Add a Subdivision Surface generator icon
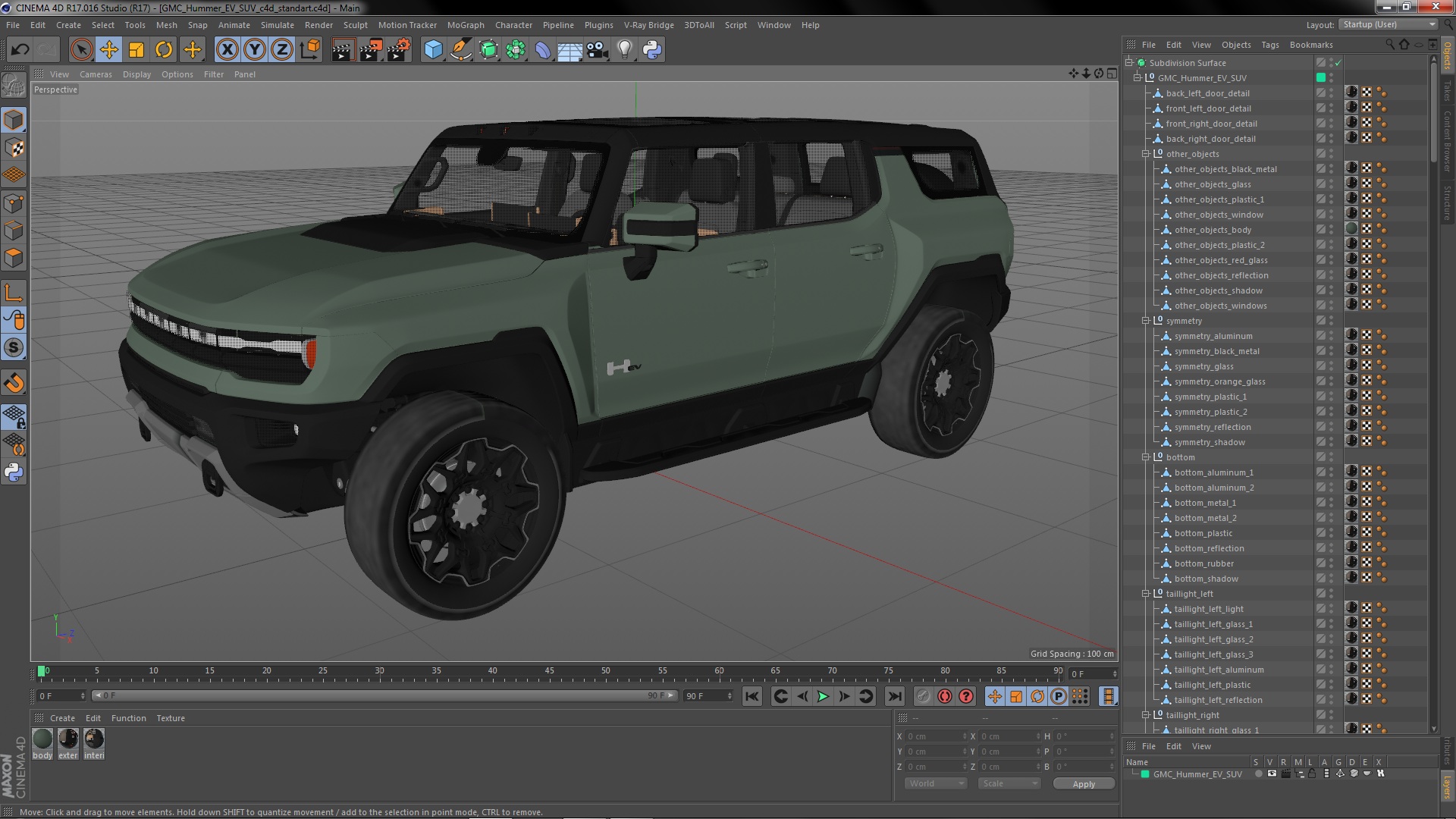Viewport: 1456px width, 819px height. [x=488, y=50]
